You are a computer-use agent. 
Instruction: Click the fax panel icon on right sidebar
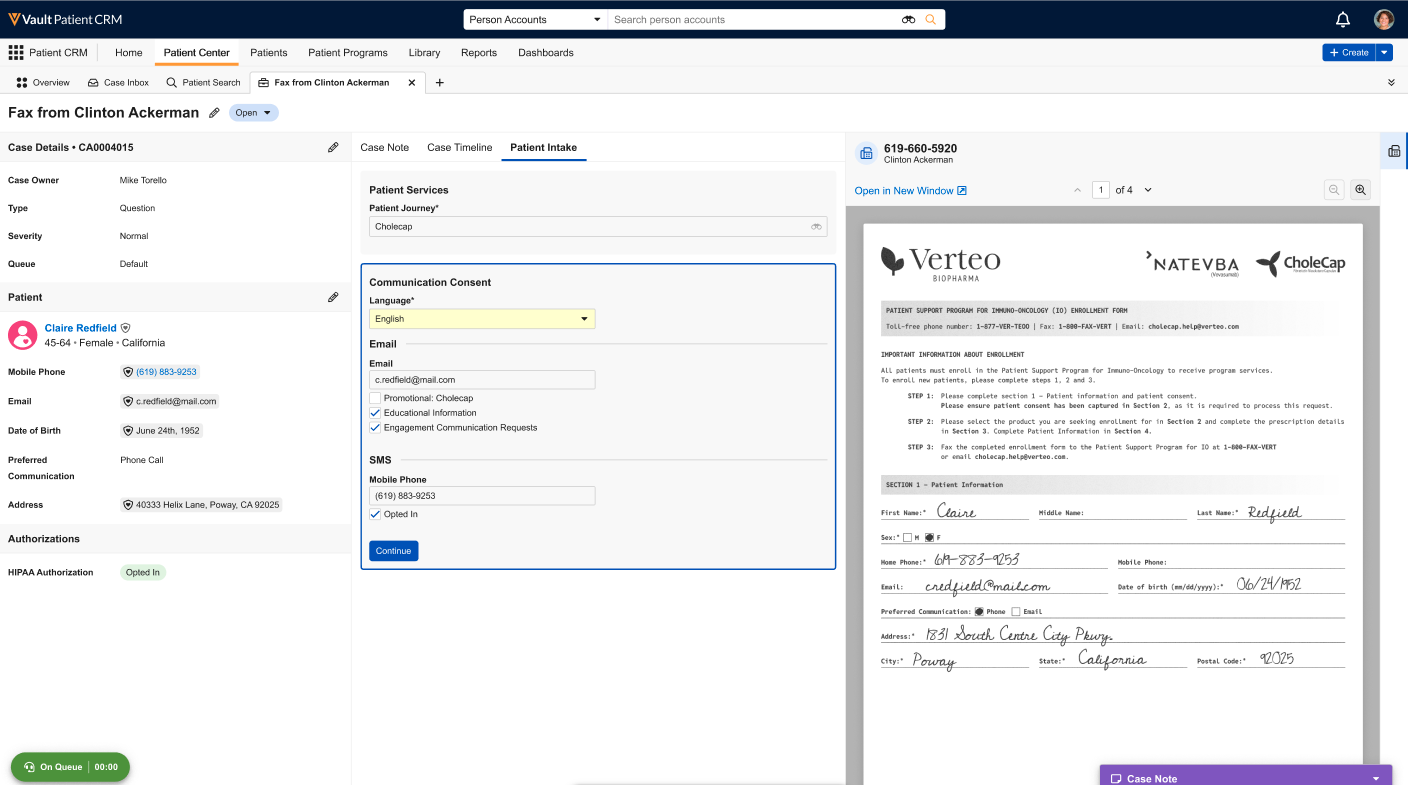coord(1394,152)
